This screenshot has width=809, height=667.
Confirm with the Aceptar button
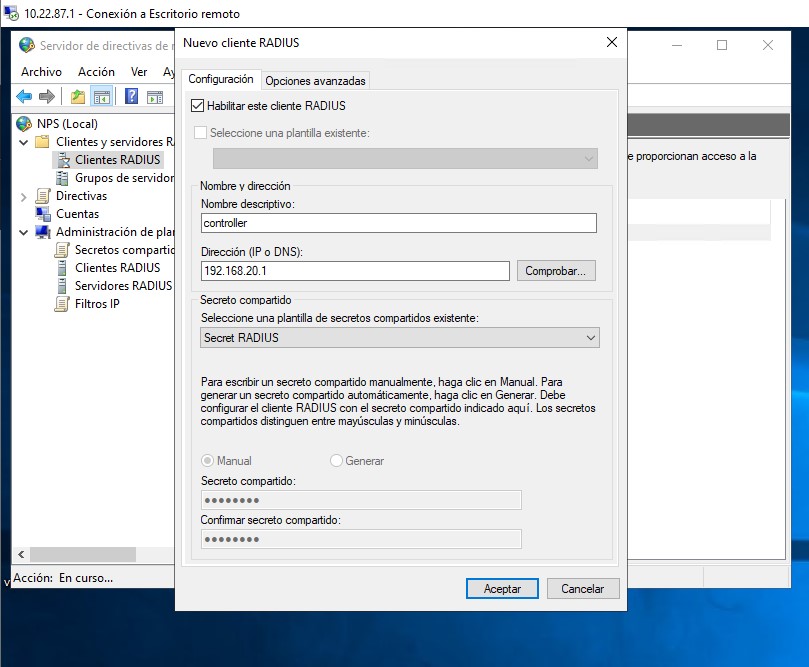(x=502, y=589)
